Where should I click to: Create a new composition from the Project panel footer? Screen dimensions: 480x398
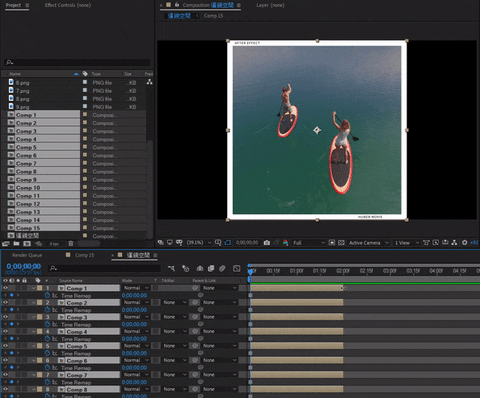(27, 244)
